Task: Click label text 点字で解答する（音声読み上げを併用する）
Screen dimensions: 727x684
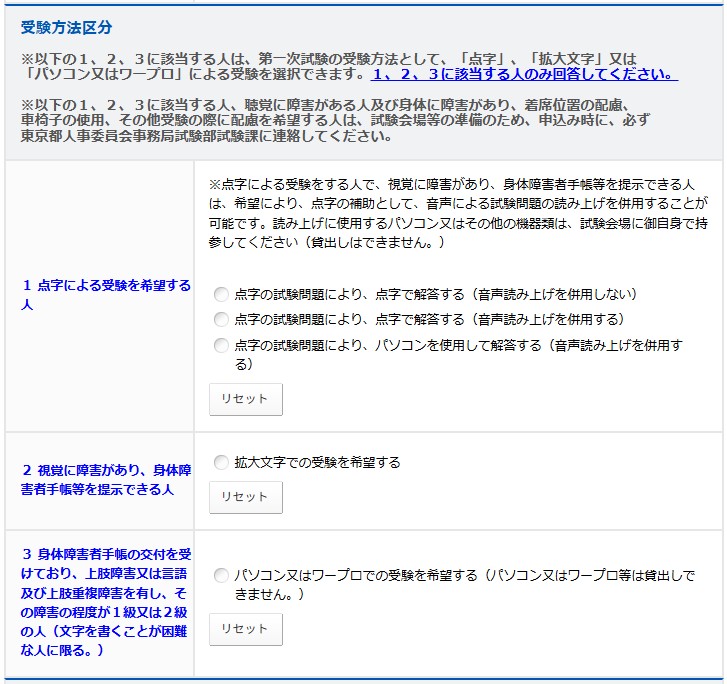Action: point(429,320)
